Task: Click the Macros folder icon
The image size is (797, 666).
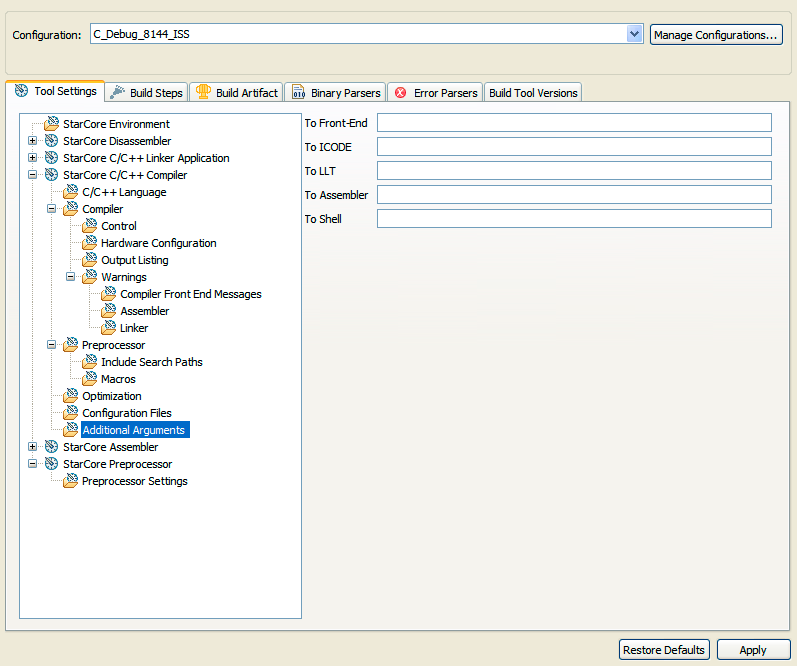Action: pyautogui.click(x=89, y=379)
